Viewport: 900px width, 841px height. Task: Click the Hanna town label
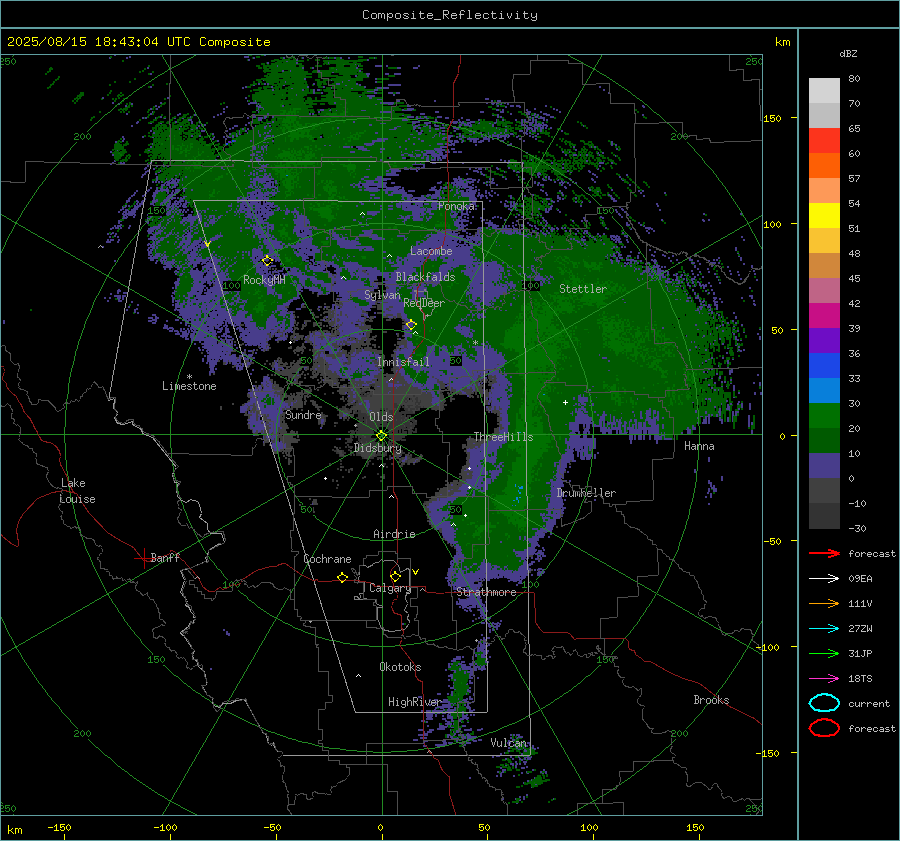[699, 446]
